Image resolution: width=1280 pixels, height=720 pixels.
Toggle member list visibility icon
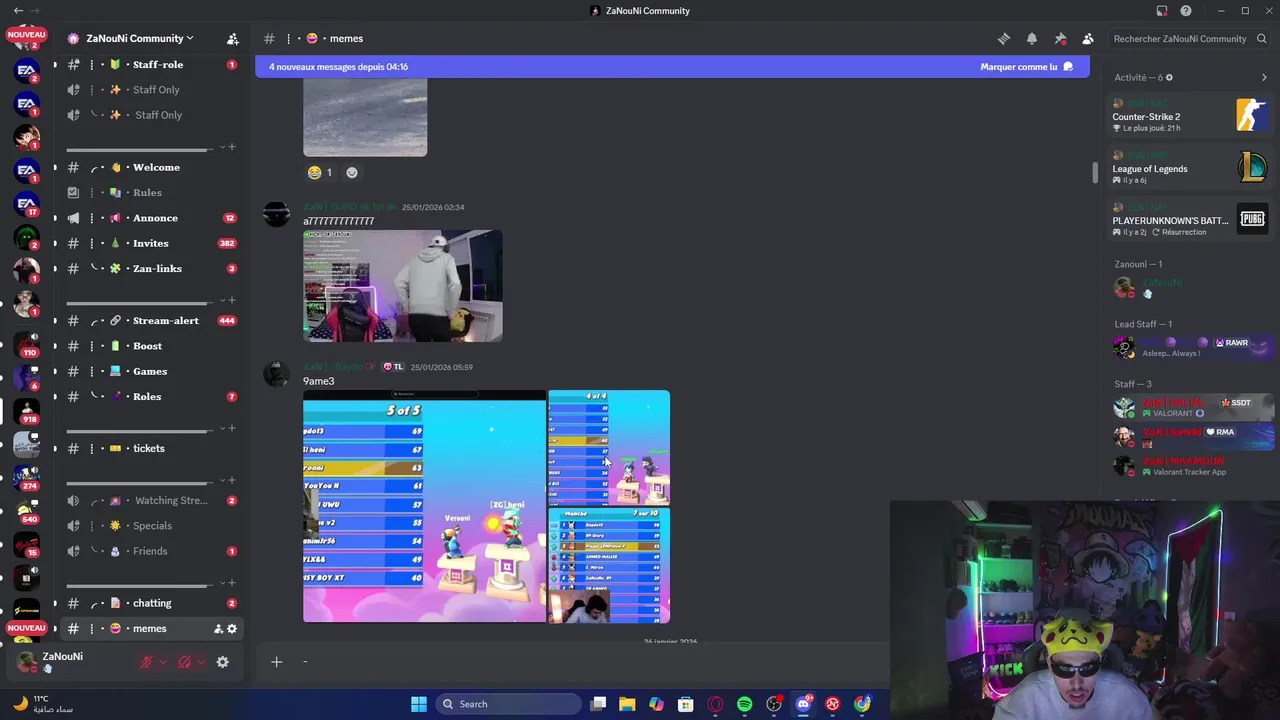[1088, 39]
